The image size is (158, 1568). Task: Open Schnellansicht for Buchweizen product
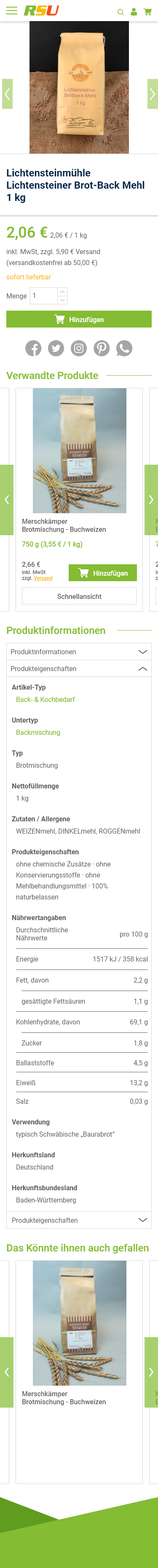(x=79, y=596)
